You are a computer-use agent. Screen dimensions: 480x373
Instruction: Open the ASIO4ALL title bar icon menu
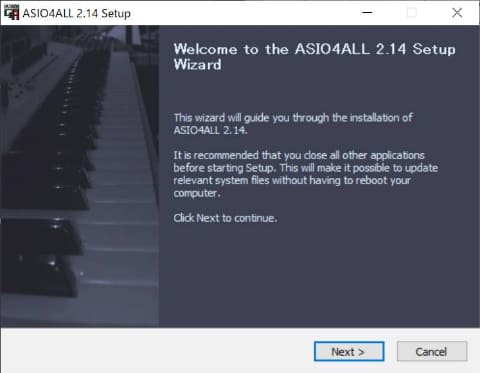pos(11,13)
